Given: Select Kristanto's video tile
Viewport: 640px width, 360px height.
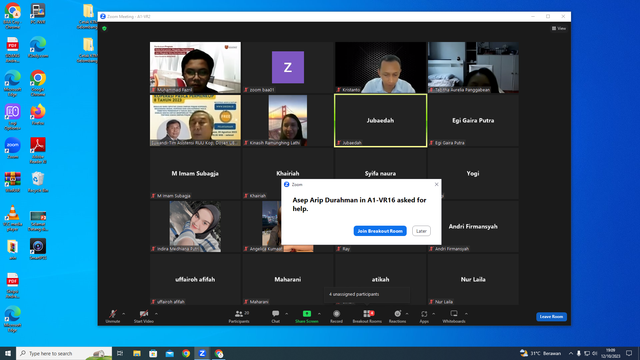Looking at the screenshot, I should tap(380, 67).
